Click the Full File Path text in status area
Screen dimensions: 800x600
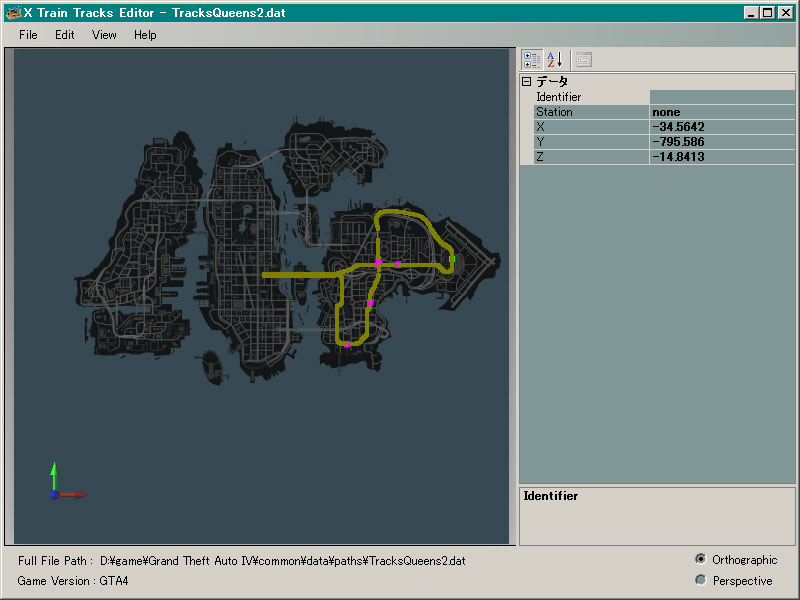click(241, 561)
